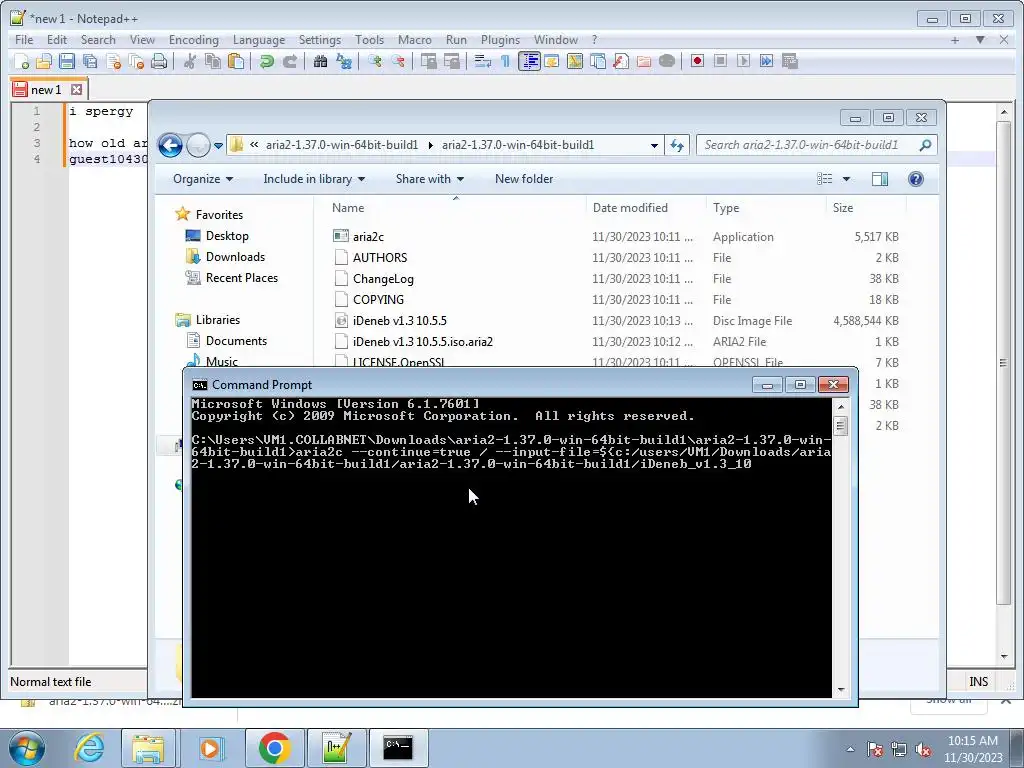Click the Notepad++ vertical scrollbar thumb
Viewport: 1024px width, 768px height.
click(1004, 362)
